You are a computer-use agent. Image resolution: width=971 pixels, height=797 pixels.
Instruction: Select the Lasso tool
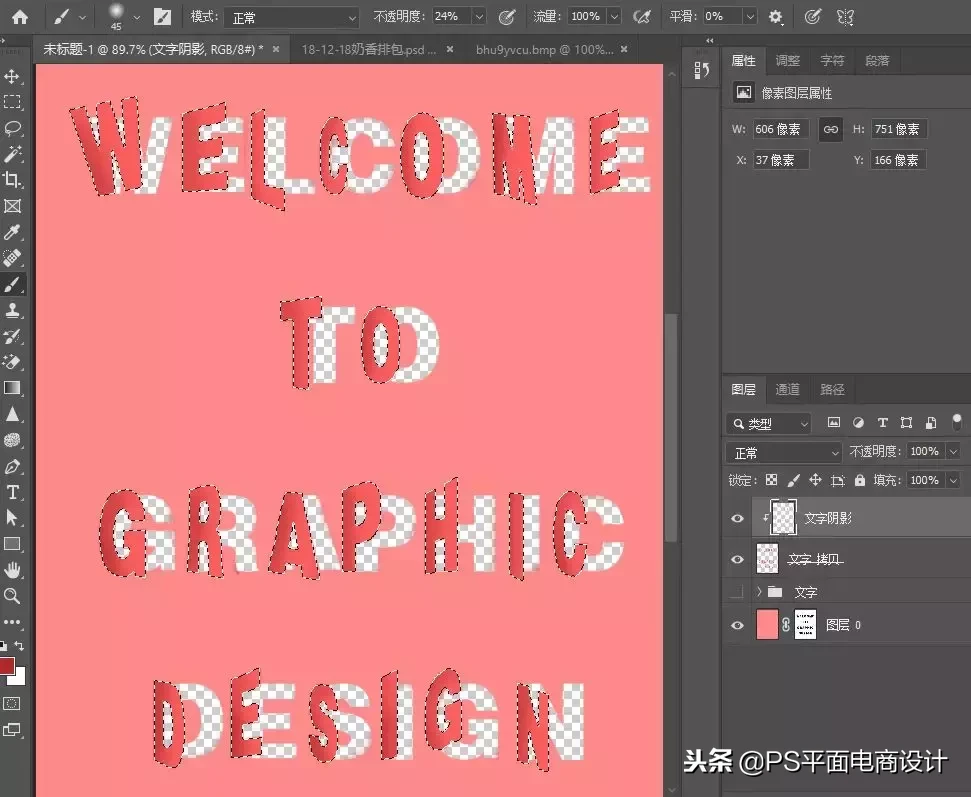12,128
